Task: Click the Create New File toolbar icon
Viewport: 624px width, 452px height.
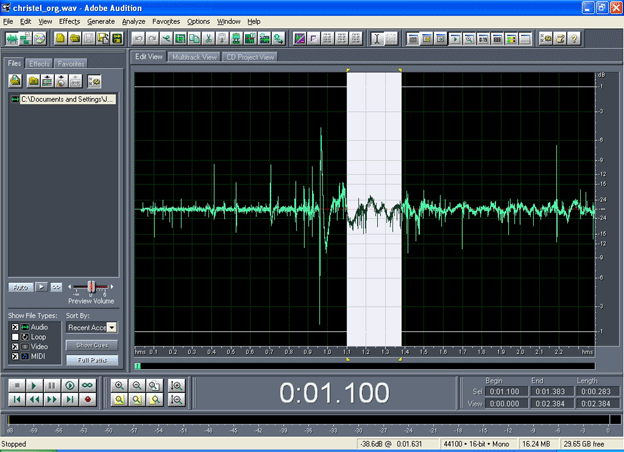Action: coord(61,38)
